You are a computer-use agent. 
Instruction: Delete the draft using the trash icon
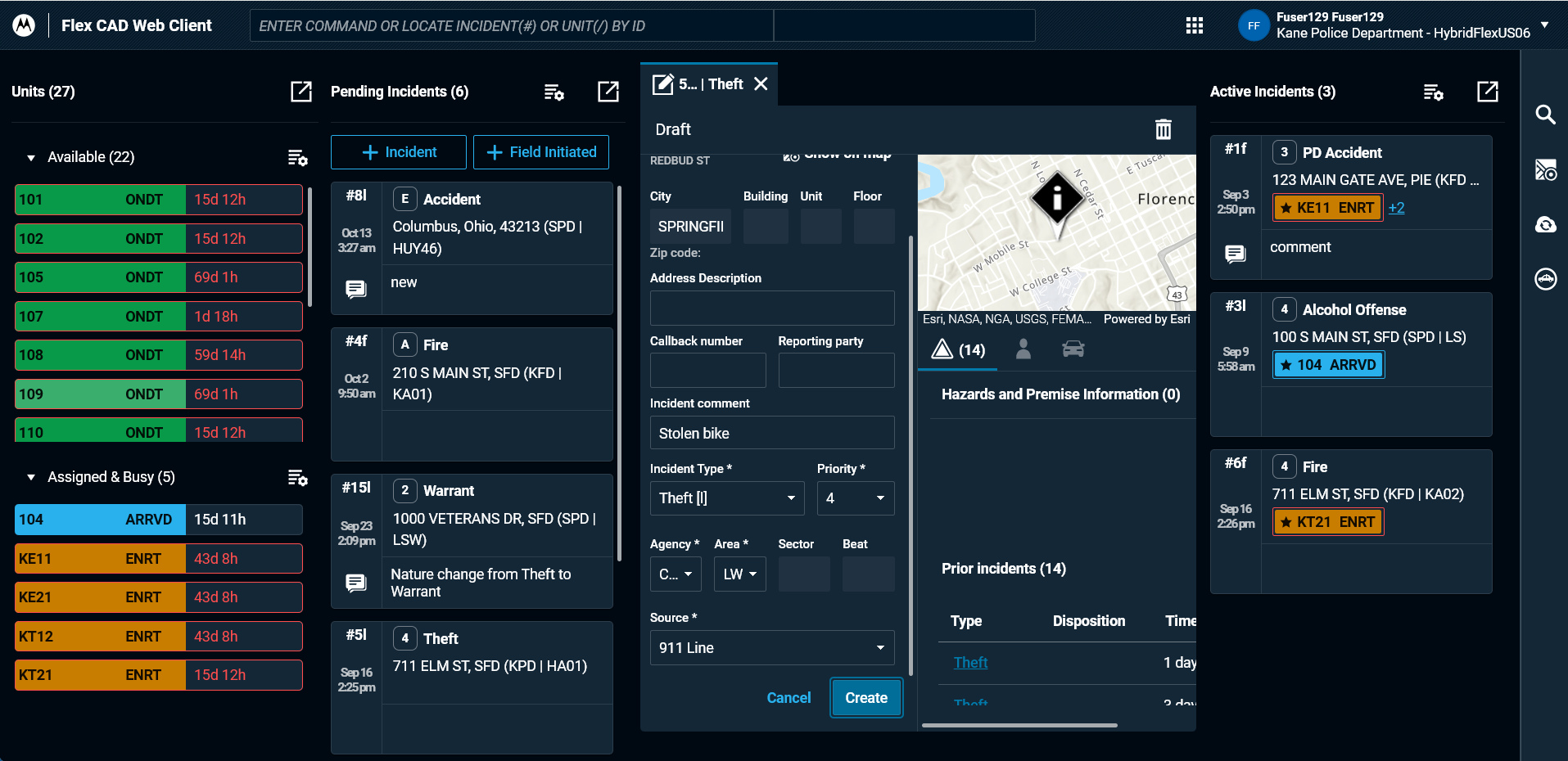pos(1164,129)
